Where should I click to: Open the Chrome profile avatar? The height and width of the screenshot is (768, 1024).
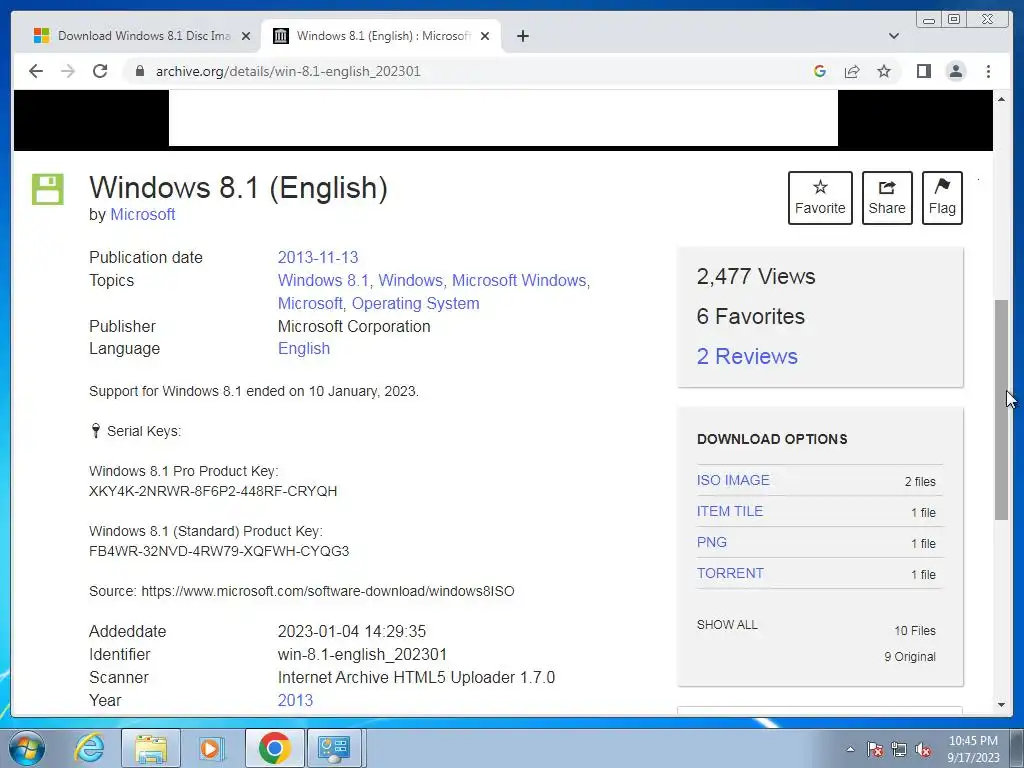[x=955, y=71]
